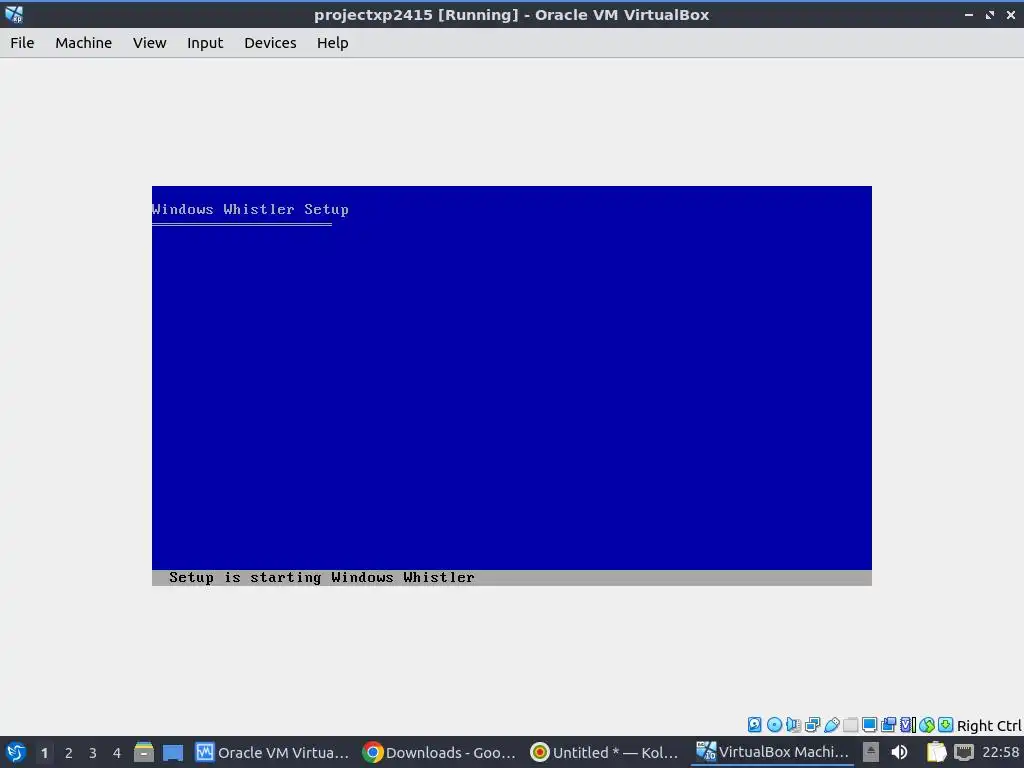Image resolution: width=1024 pixels, height=768 pixels.
Task: Click the USB devices indicator icon
Action: (x=831, y=724)
